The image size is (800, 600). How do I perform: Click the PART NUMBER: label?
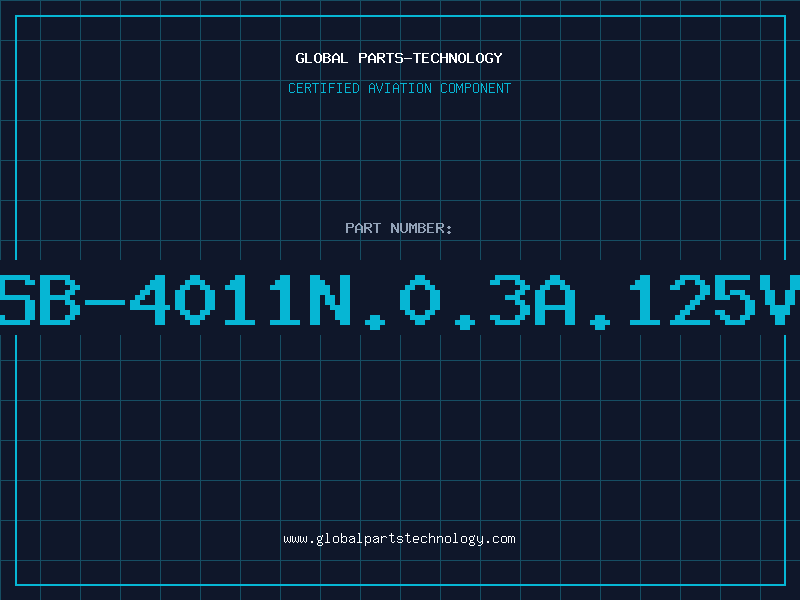[x=399, y=228]
